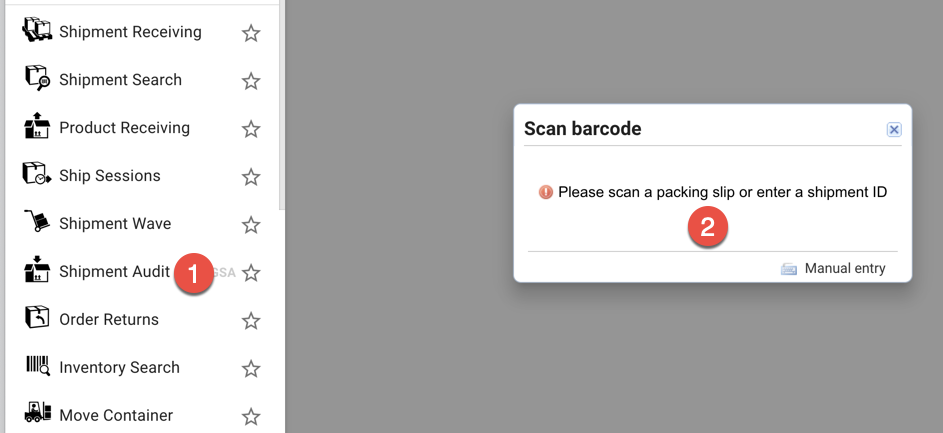Click the Manual entry button
Viewport: 943px width, 433px height.
tap(834, 268)
